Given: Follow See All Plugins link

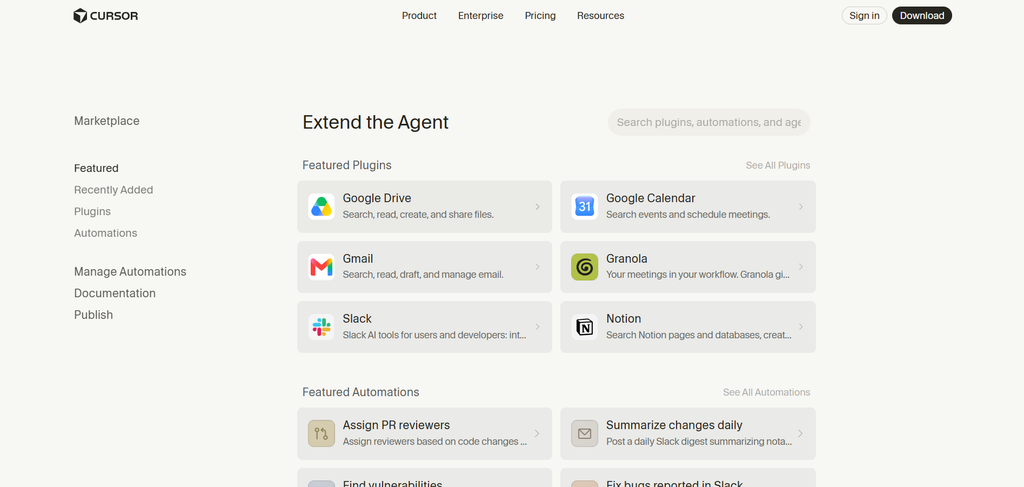Looking at the screenshot, I should coord(778,166).
